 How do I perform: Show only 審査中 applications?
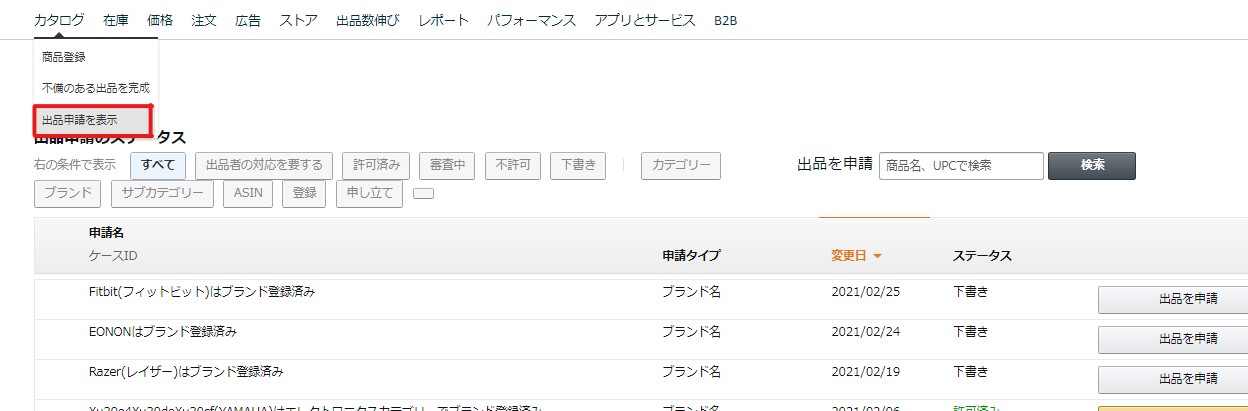click(x=446, y=165)
